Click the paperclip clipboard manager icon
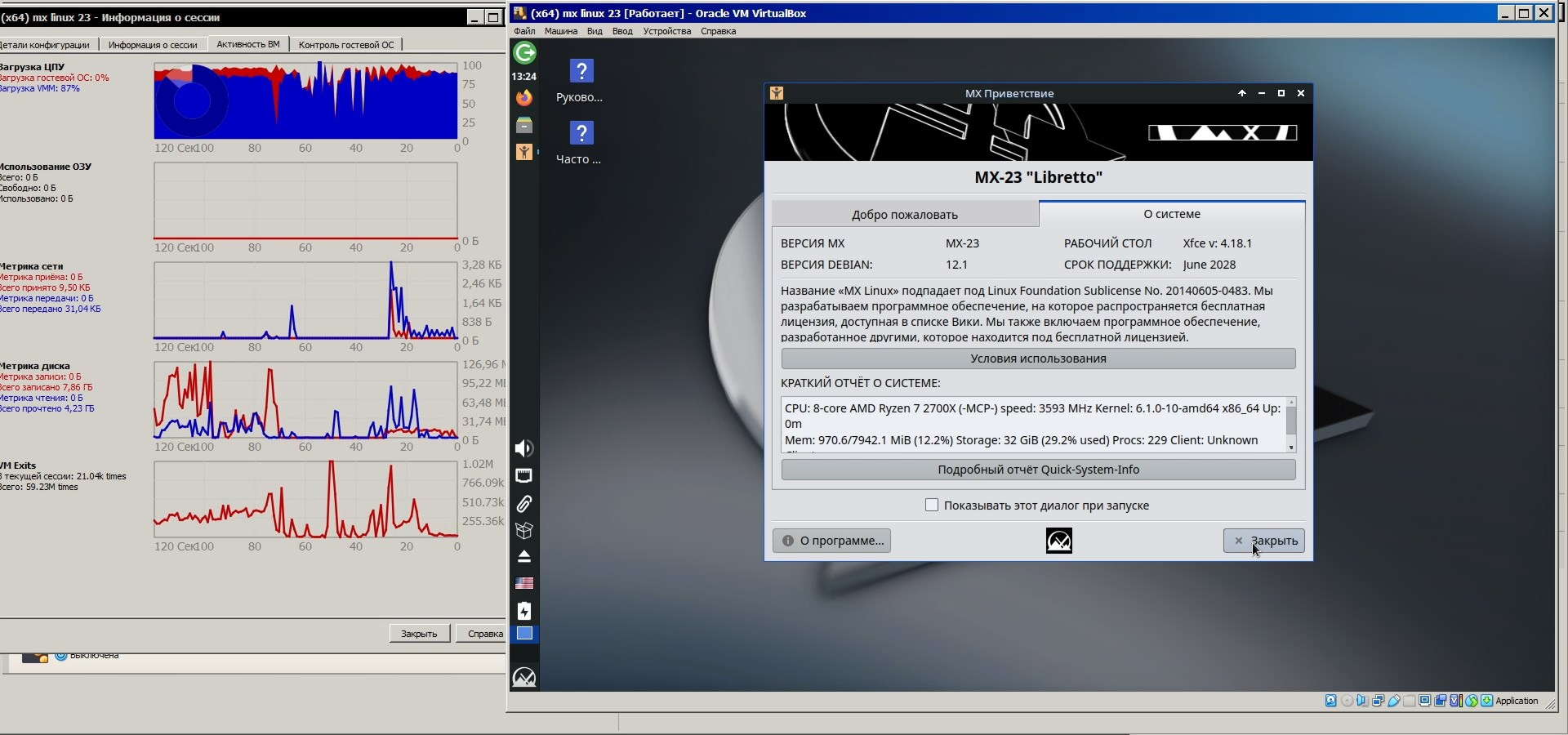This screenshot has height=735, width=1568. (524, 504)
